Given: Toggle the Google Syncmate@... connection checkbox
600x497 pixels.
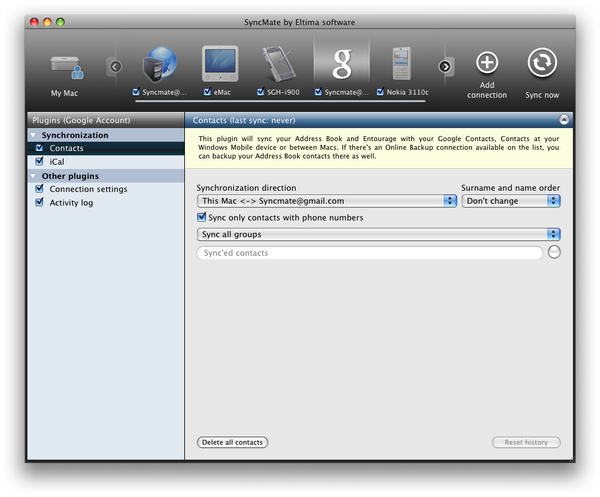Looking at the screenshot, I should tap(318, 92).
